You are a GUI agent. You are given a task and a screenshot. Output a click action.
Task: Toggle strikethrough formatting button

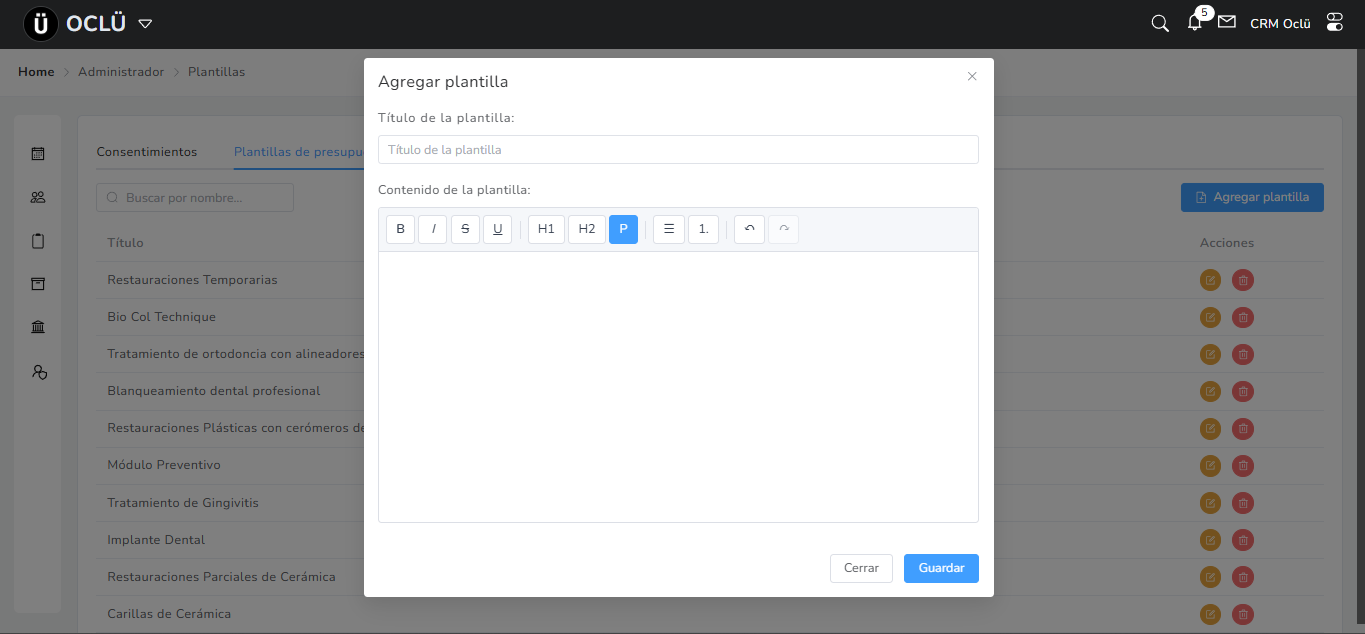coord(465,229)
